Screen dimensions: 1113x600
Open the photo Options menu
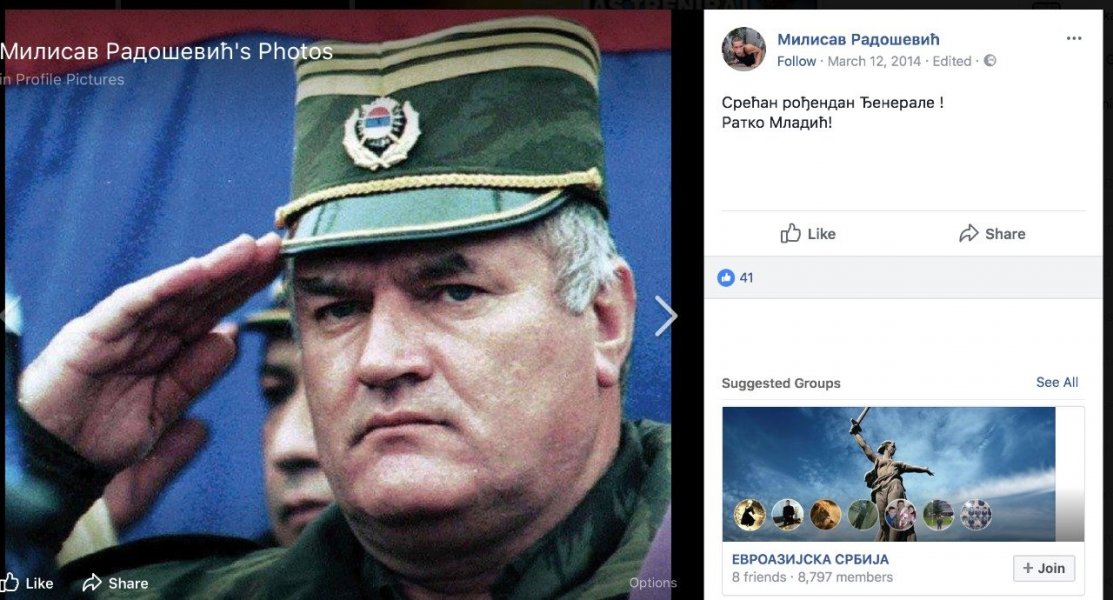click(652, 582)
